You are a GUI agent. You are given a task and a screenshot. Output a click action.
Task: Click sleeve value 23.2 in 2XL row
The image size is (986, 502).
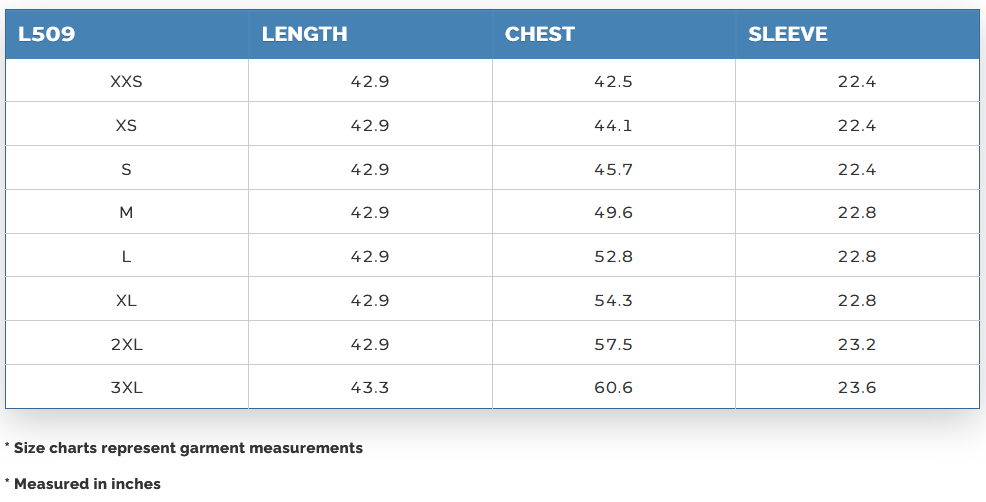click(857, 344)
